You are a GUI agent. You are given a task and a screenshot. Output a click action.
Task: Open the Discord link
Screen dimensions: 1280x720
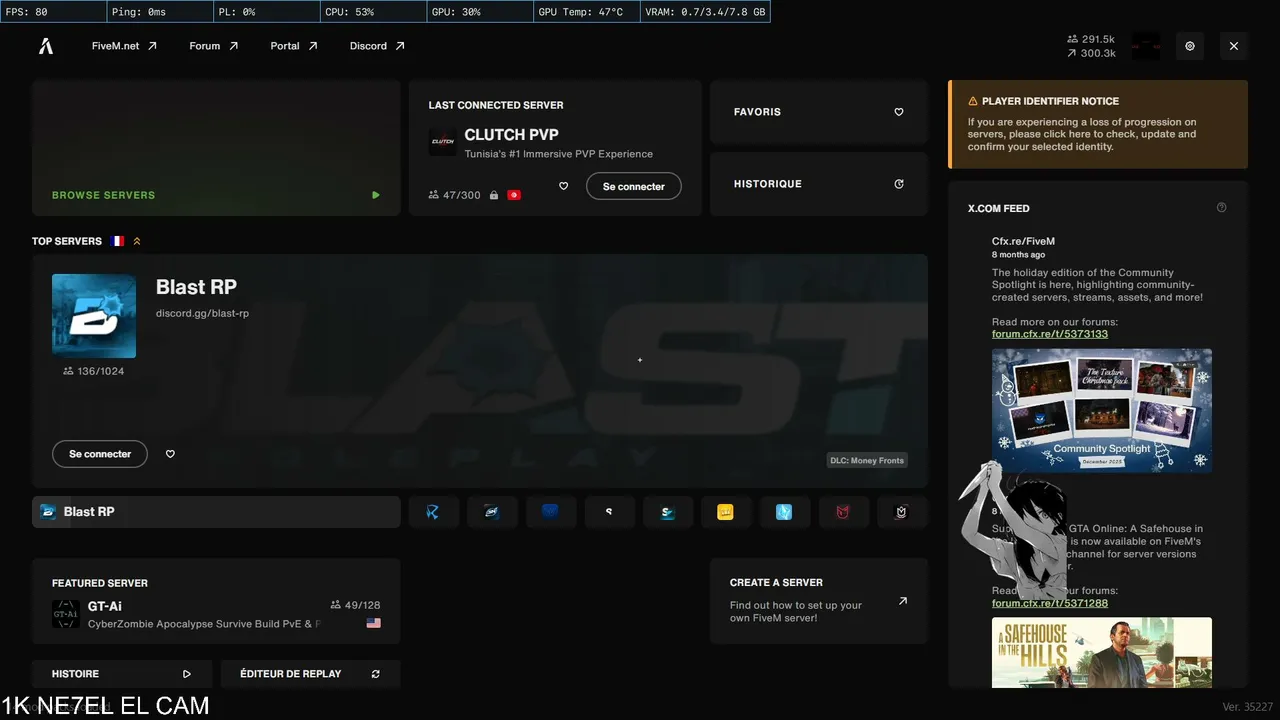click(377, 46)
